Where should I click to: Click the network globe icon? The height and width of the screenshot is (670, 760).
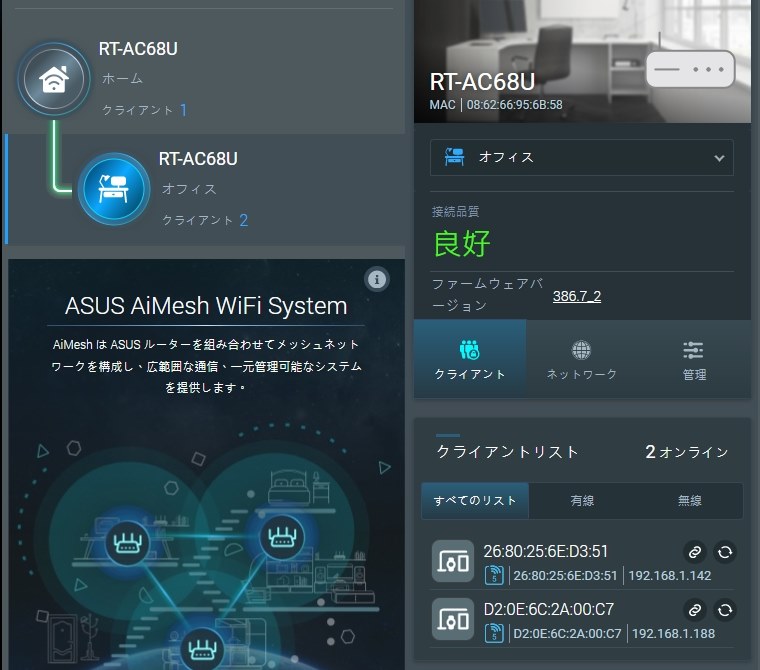click(581, 350)
